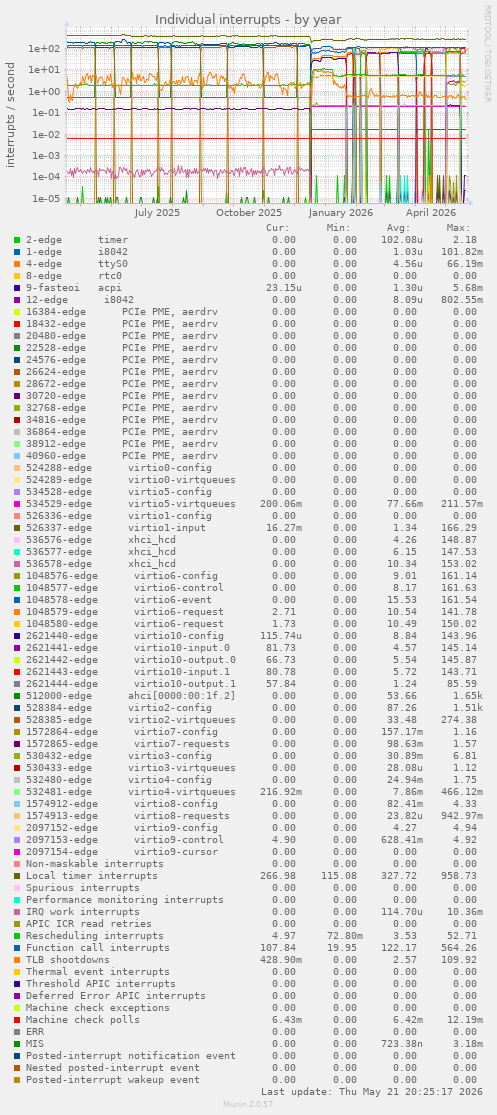Click the January 2026 axis label

point(341,213)
